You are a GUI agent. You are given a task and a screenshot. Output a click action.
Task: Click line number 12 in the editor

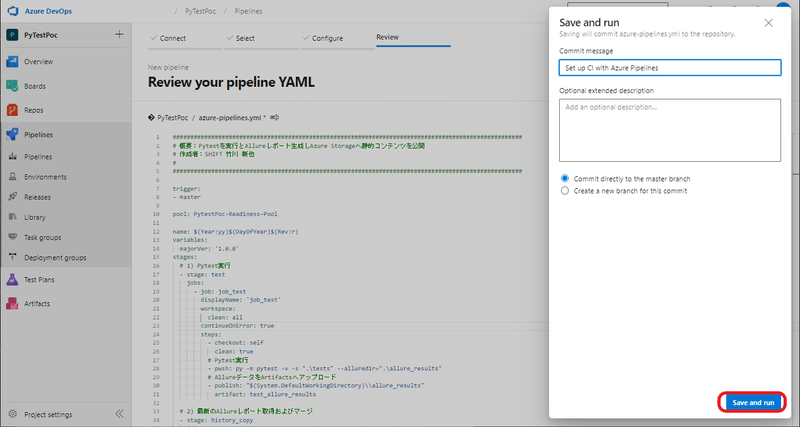tap(156, 232)
